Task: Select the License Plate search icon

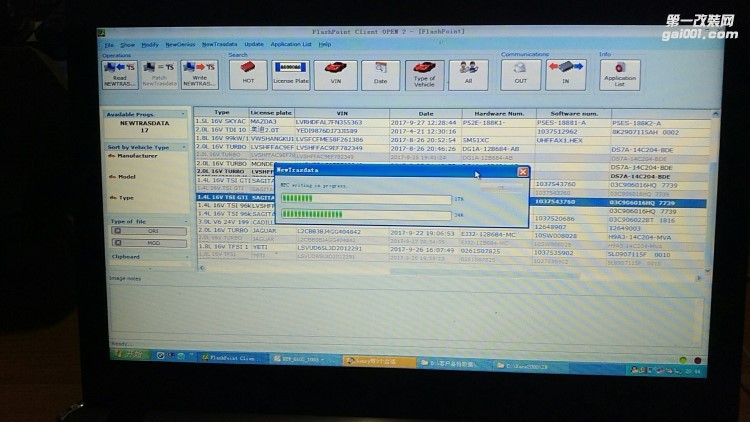Action: pyautogui.click(x=291, y=74)
